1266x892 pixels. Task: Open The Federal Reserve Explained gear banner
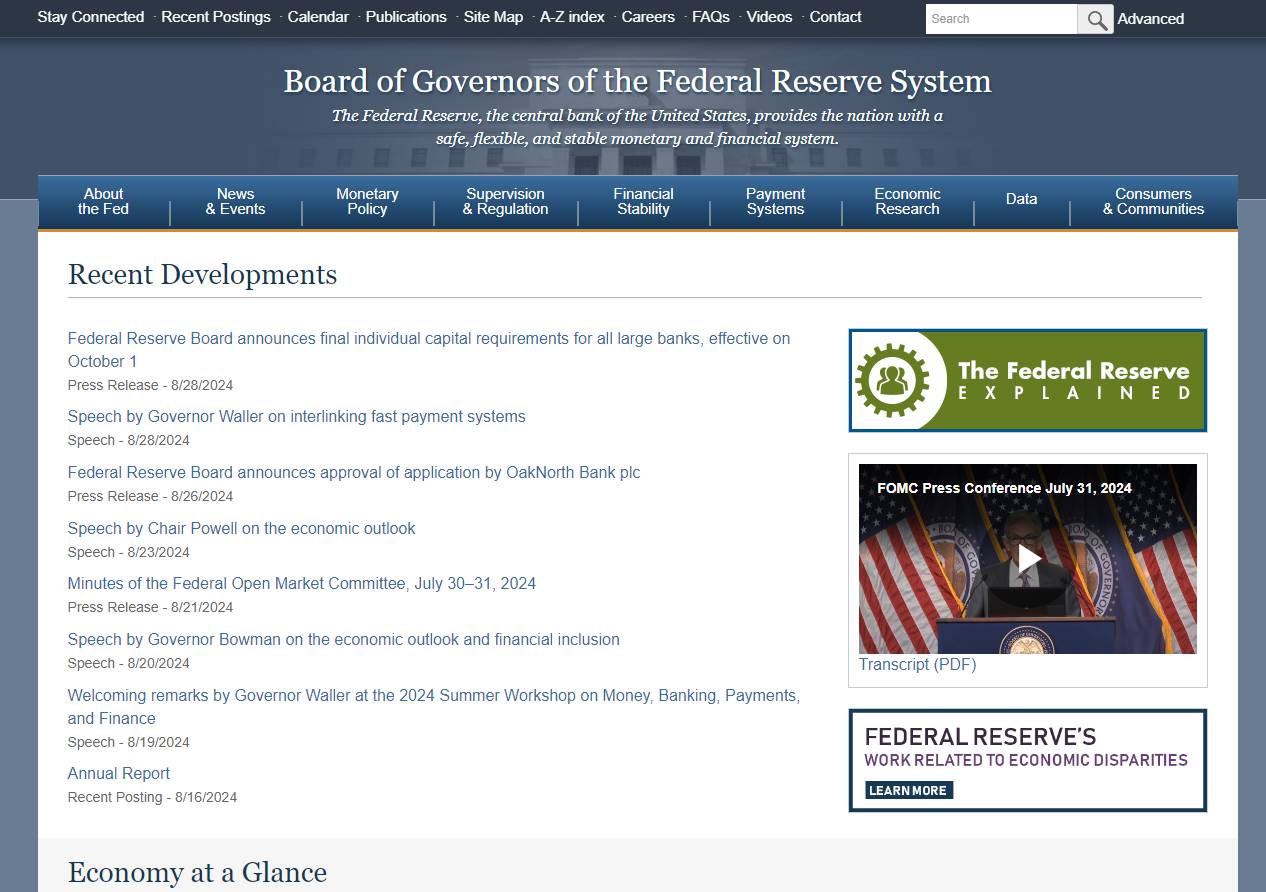click(x=1028, y=380)
